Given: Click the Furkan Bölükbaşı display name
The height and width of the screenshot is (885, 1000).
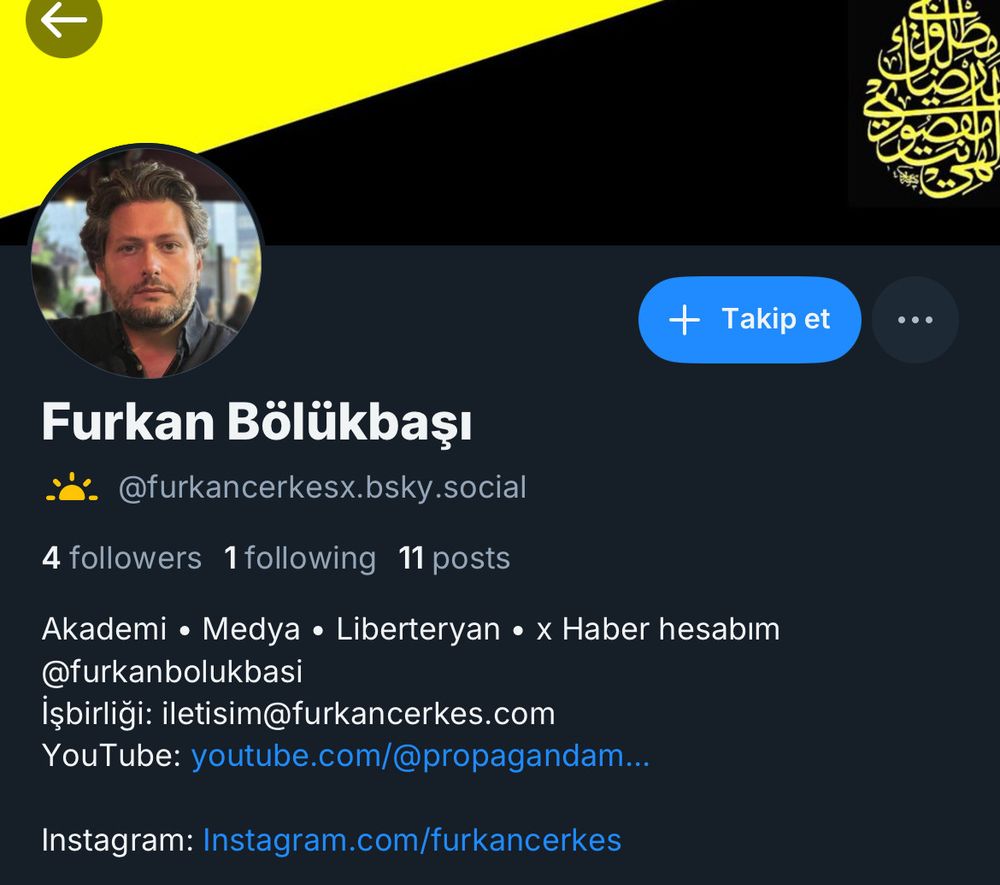Looking at the screenshot, I should coord(257,422).
